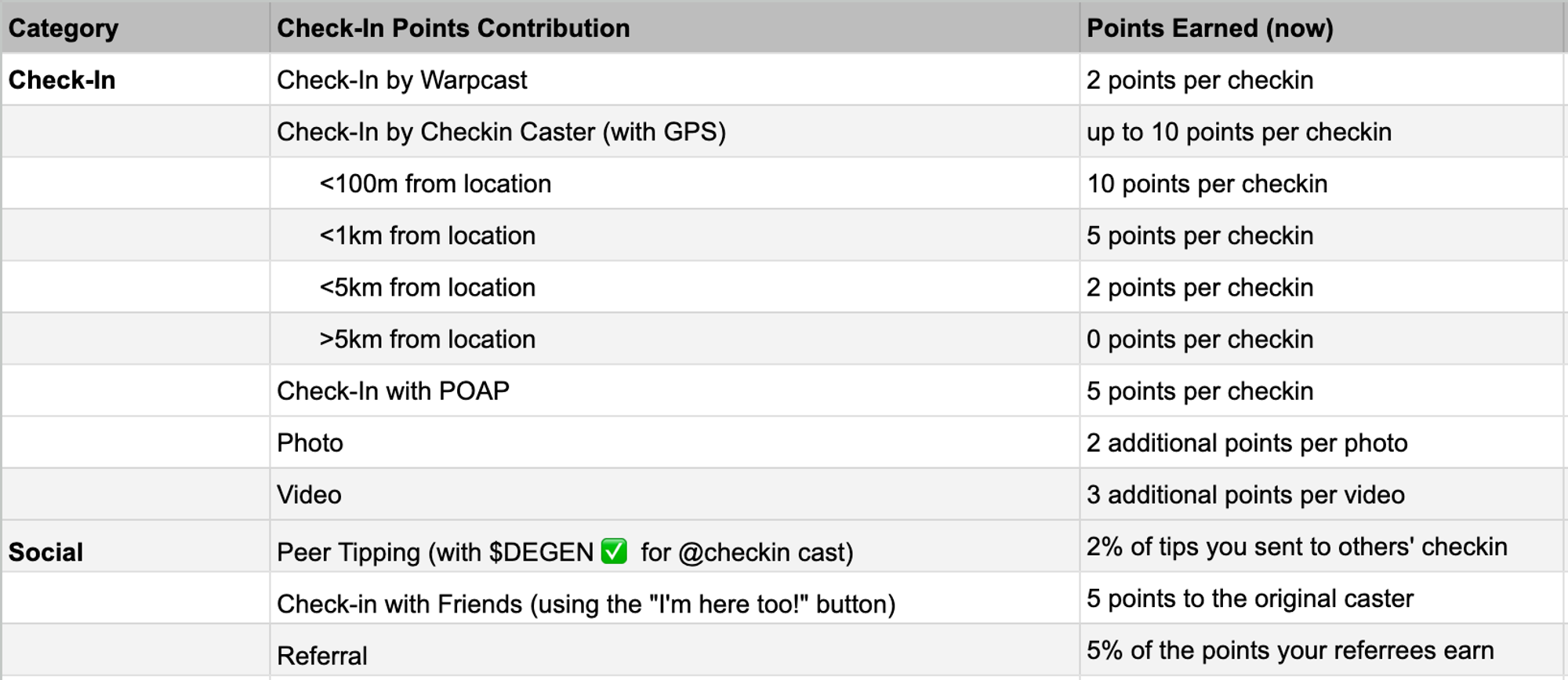Viewport: 1568px width, 680px height.
Task: Click the 5 points to the original caster cell
Action: [1250, 598]
